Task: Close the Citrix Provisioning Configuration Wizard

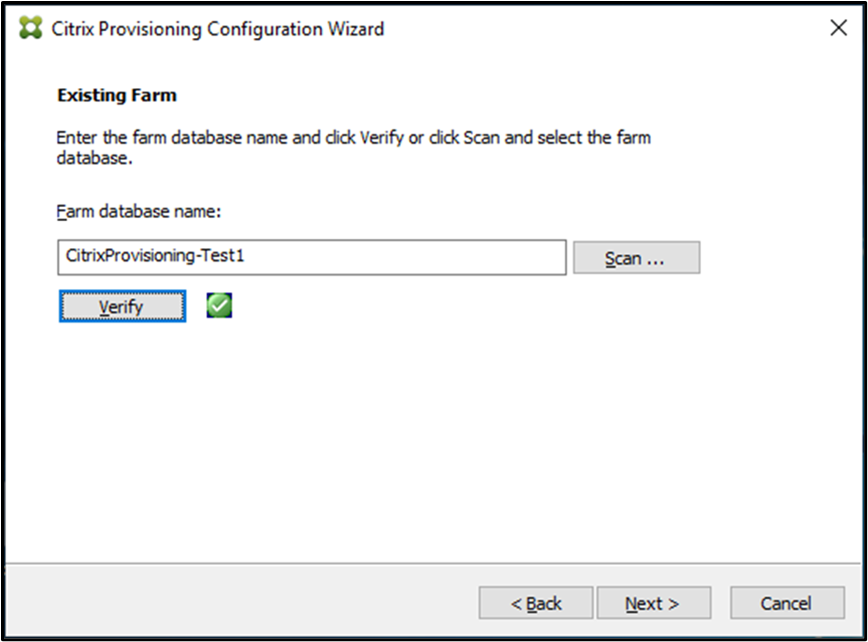Action: [x=837, y=28]
